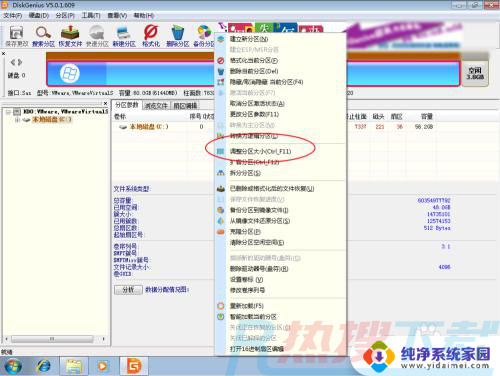Open Internet Explorer from taskbar
This screenshot has width=500, height=376.
pos(44,366)
